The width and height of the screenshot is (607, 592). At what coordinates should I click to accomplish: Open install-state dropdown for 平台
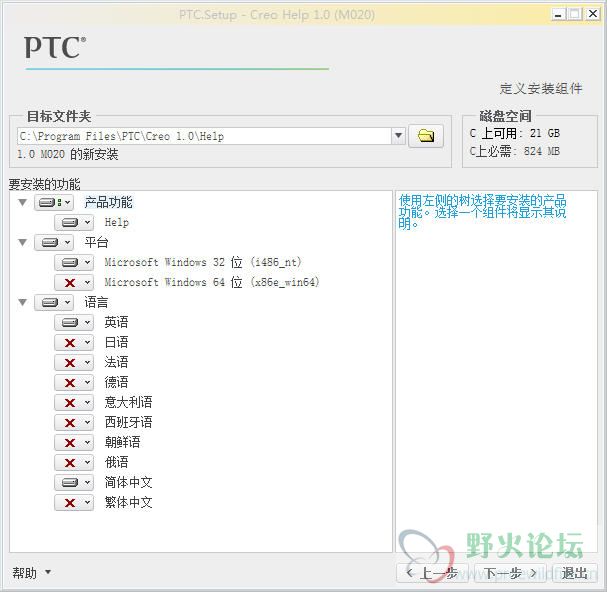[54, 242]
